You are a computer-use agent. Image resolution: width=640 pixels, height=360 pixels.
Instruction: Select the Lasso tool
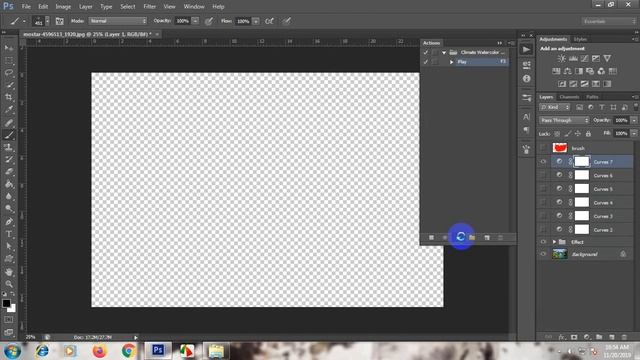tap(9, 73)
